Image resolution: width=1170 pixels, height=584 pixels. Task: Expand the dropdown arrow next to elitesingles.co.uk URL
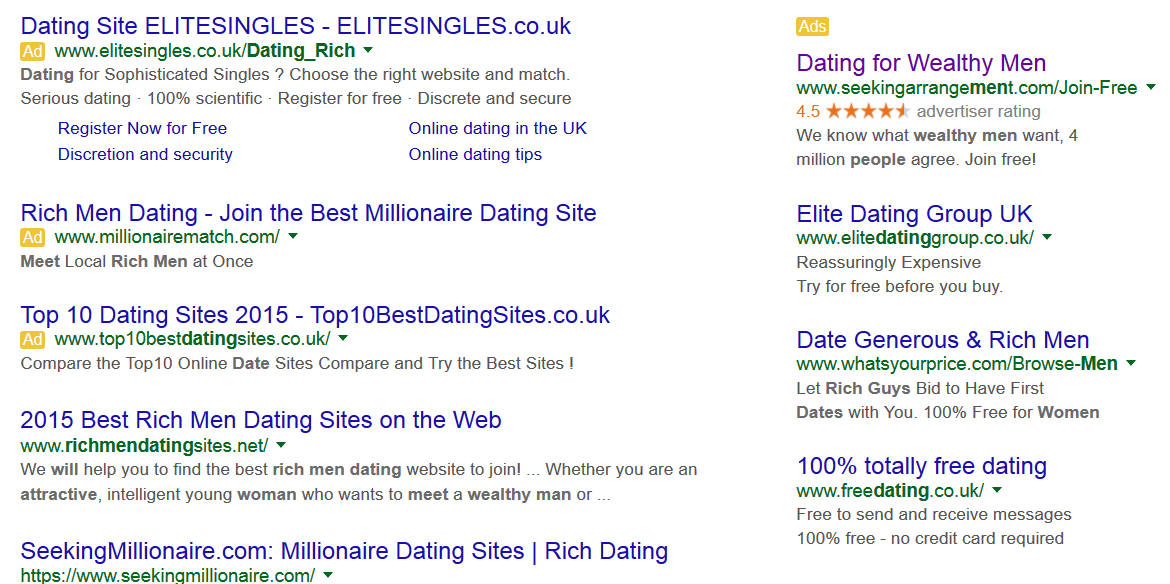[368, 50]
